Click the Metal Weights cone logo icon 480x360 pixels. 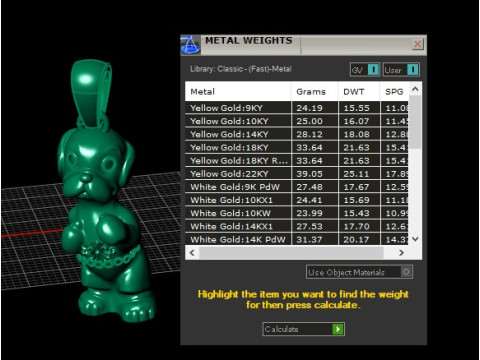[190, 45]
